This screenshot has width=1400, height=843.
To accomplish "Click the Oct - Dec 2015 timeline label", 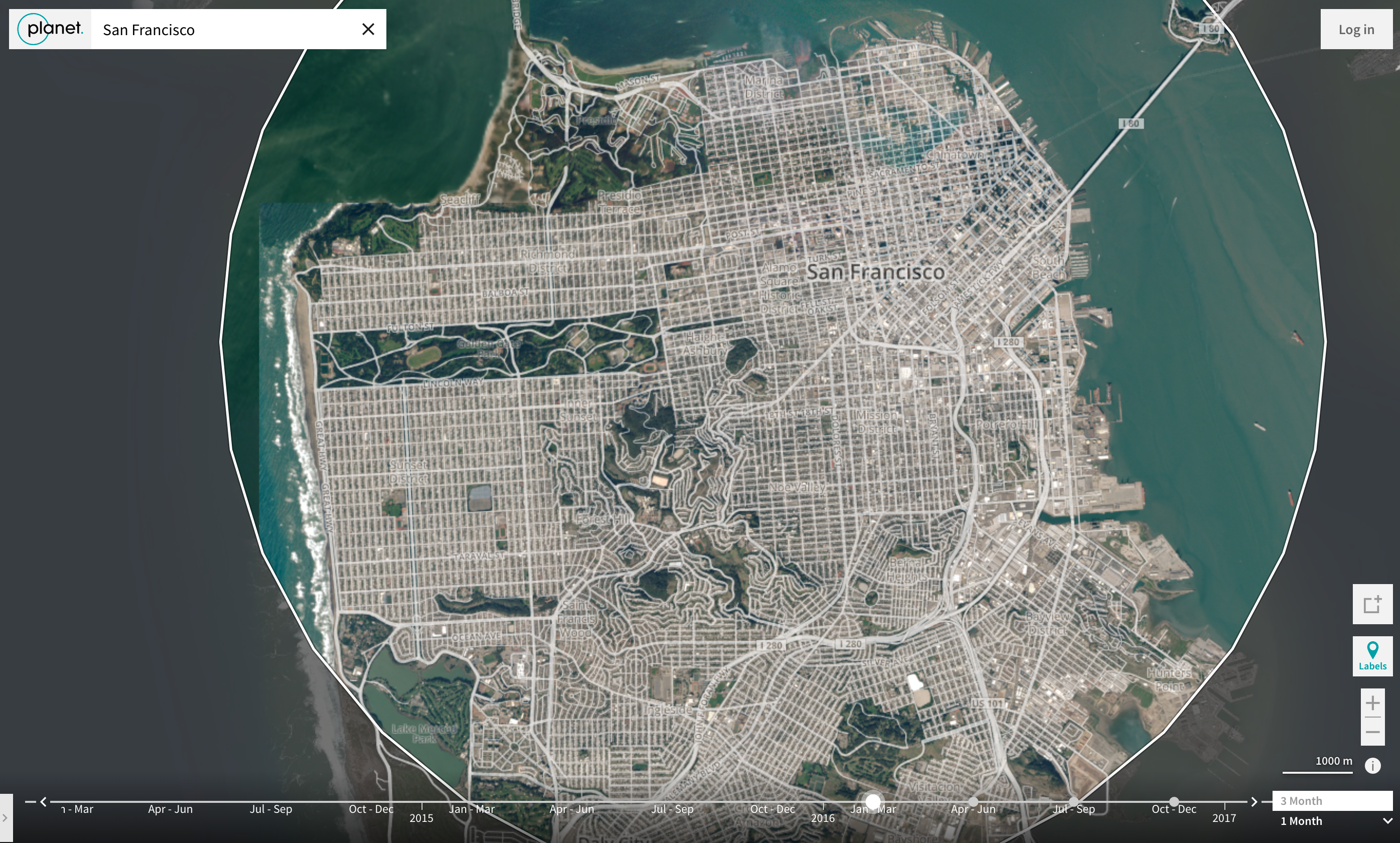I will click(x=772, y=809).
